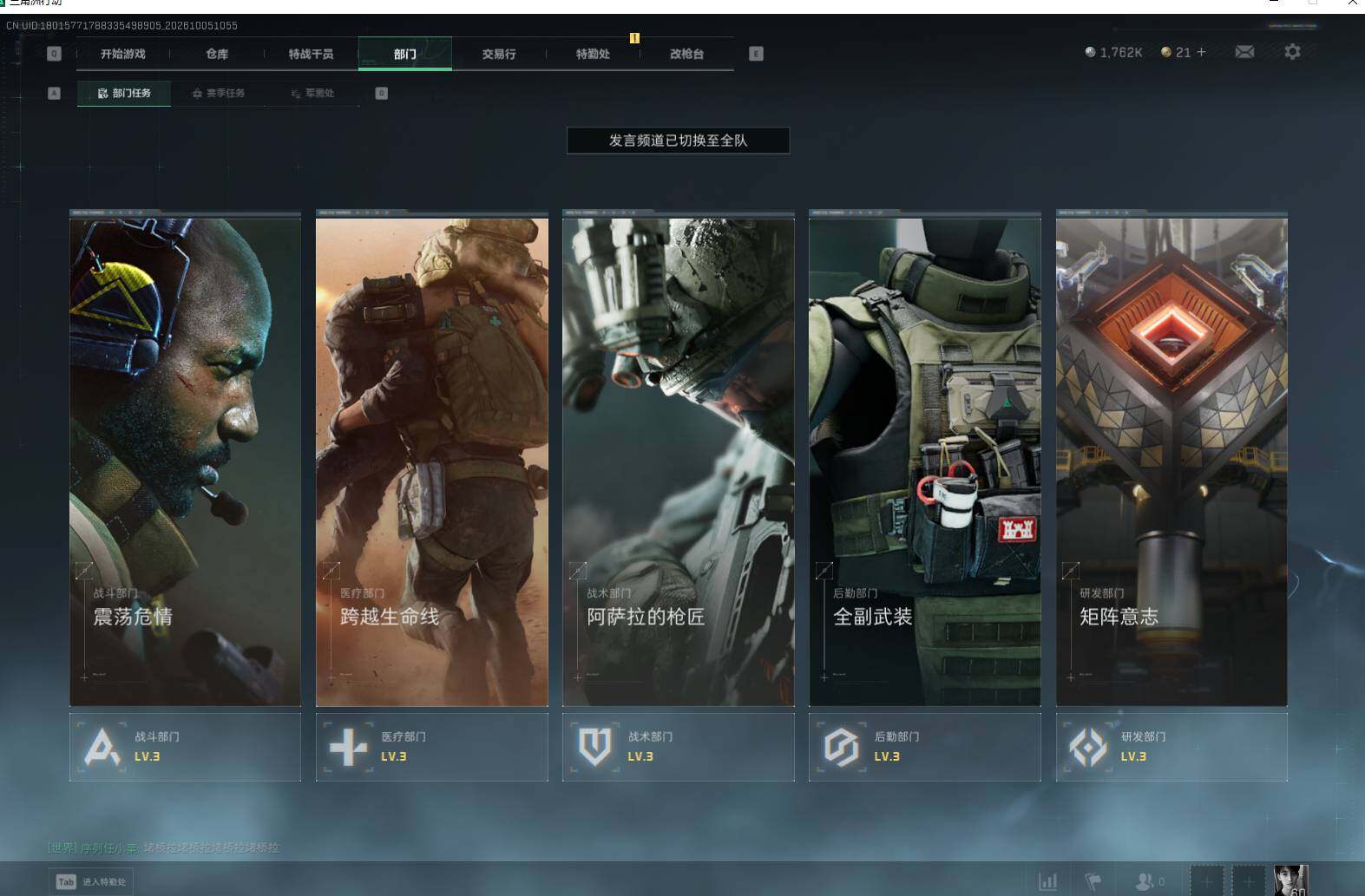
Task: Add a teammate in the first empty slot
Action: point(1206,881)
